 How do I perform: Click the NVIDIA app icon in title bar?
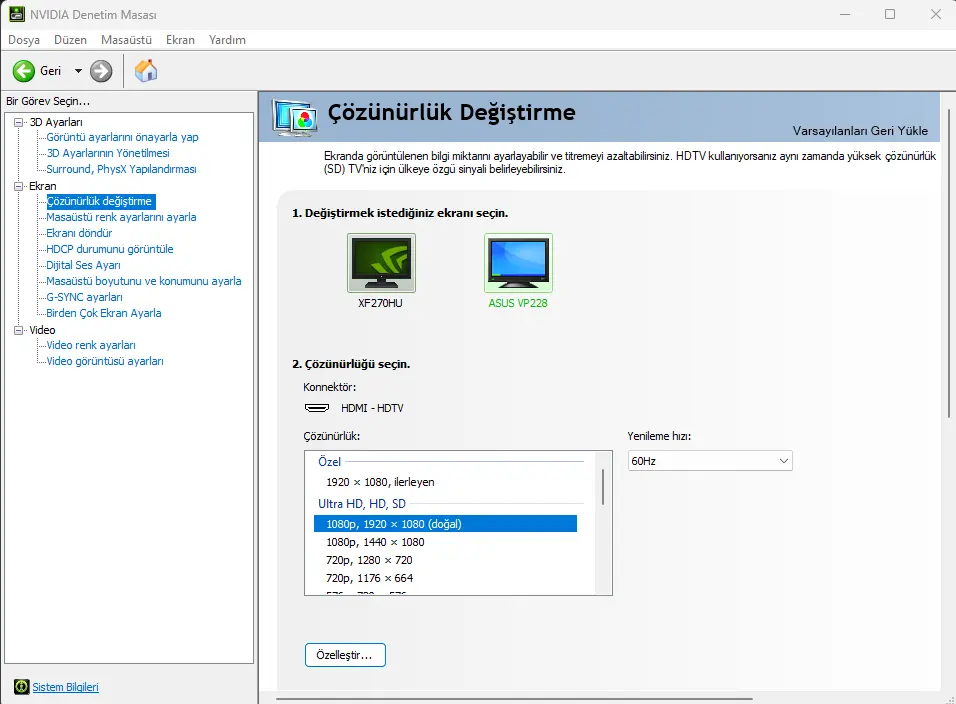pyautogui.click(x=17, y=14)
